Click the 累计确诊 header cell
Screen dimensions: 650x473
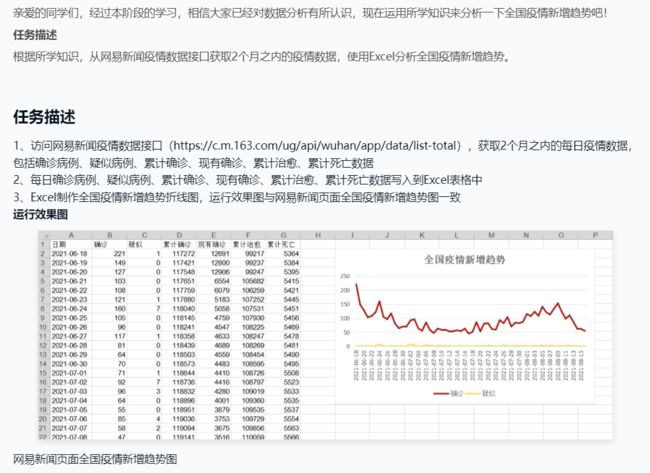point(177,245)
